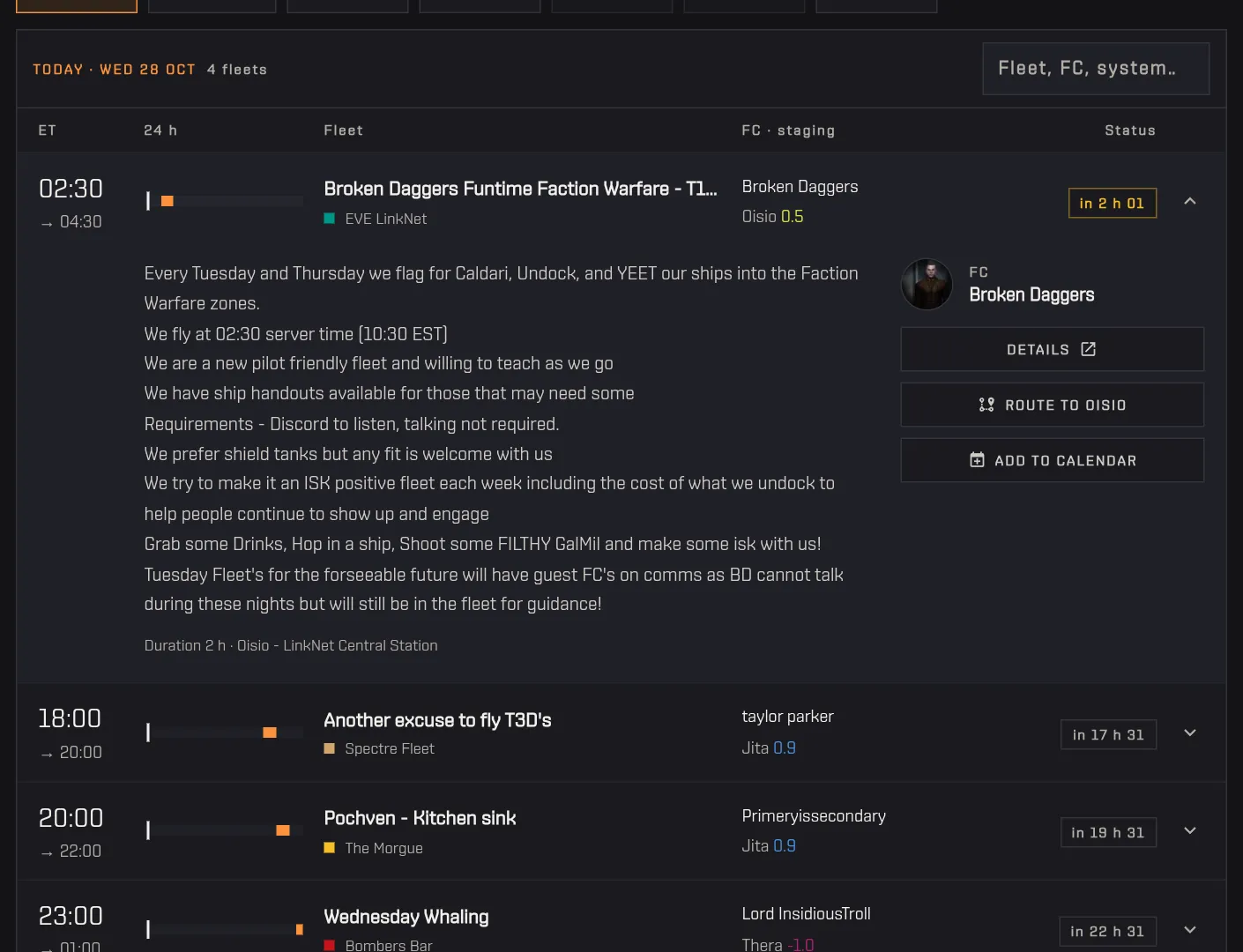Click the EVE LinkNet group name

point(386,219)
